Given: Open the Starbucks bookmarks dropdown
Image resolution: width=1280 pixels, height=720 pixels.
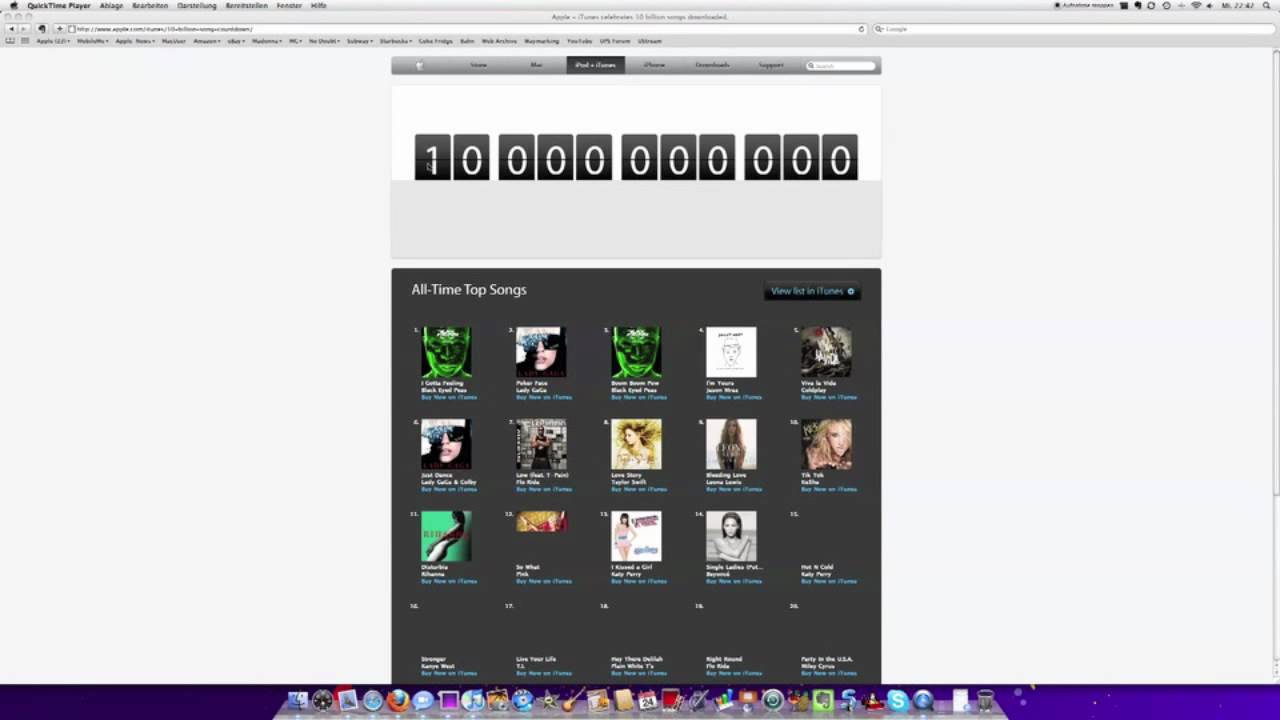Looking at the screenshot, I should pos(396,41).
